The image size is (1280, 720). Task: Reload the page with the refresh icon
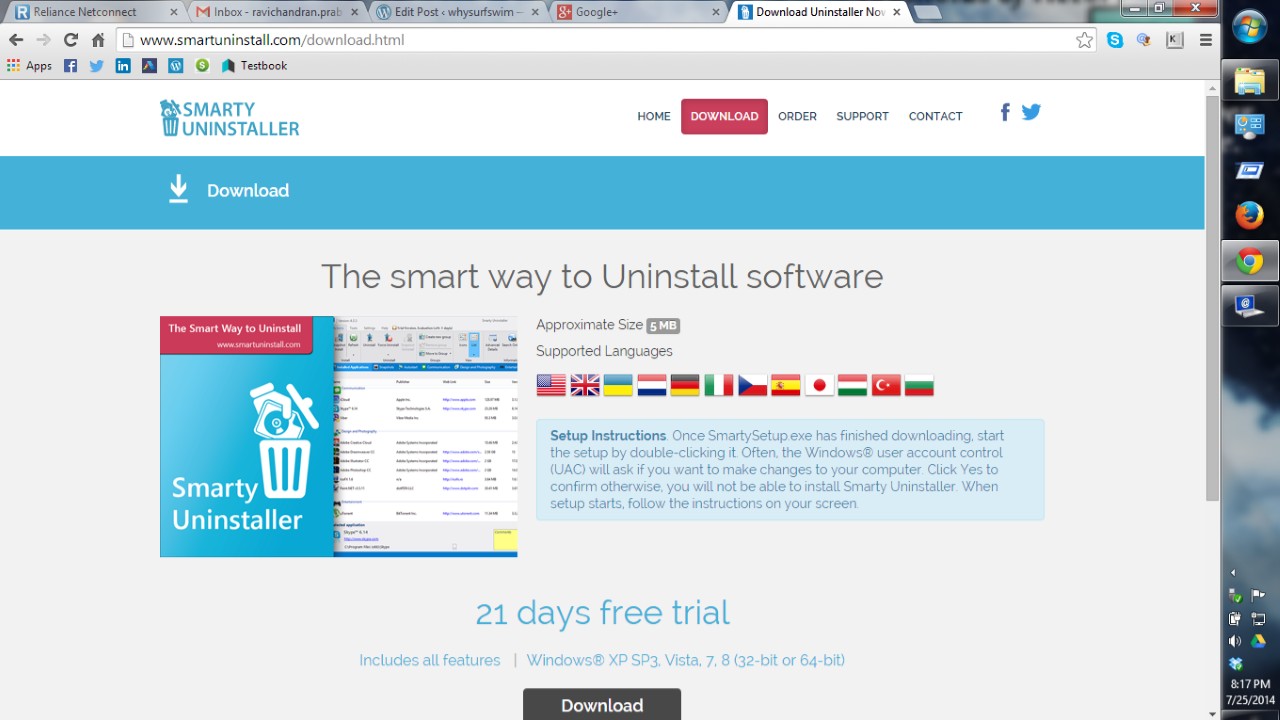click(x=70, y=40)
